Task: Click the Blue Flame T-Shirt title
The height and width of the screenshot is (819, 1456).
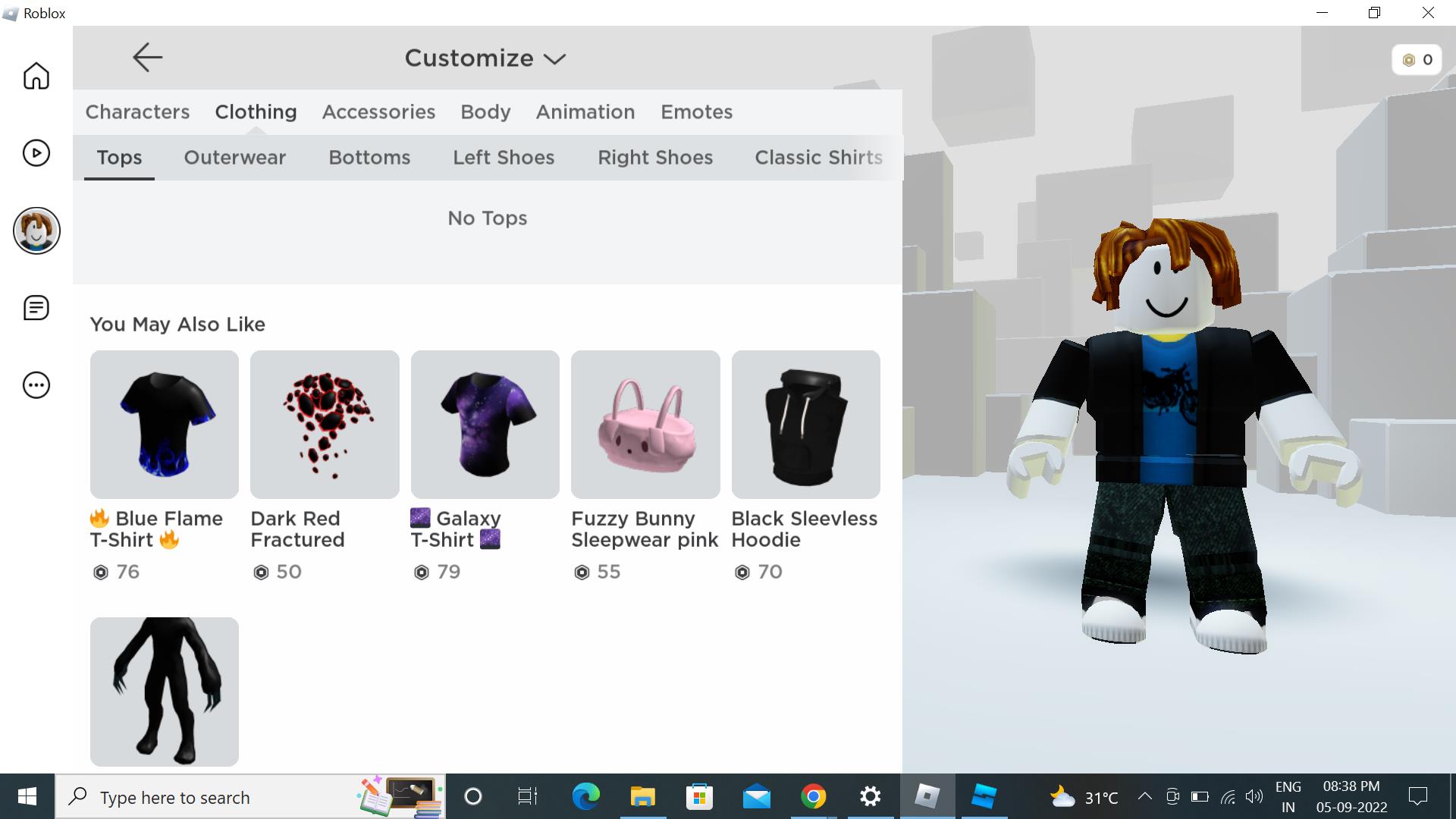Action: pyautogui.click(x=156, y=529)
